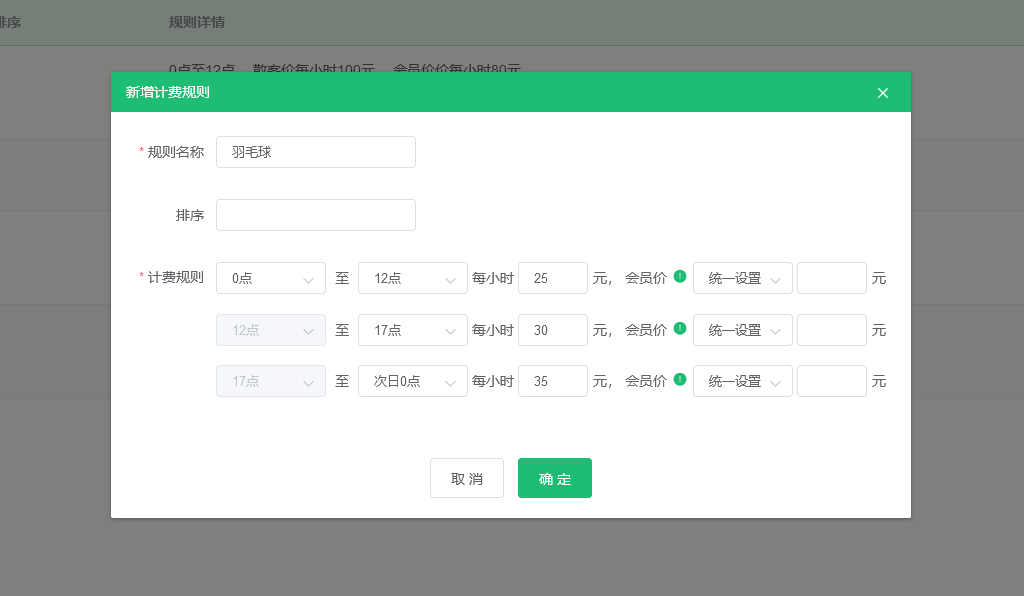
Task: Click third row empty member price field
Action: [x=832, y=381]
